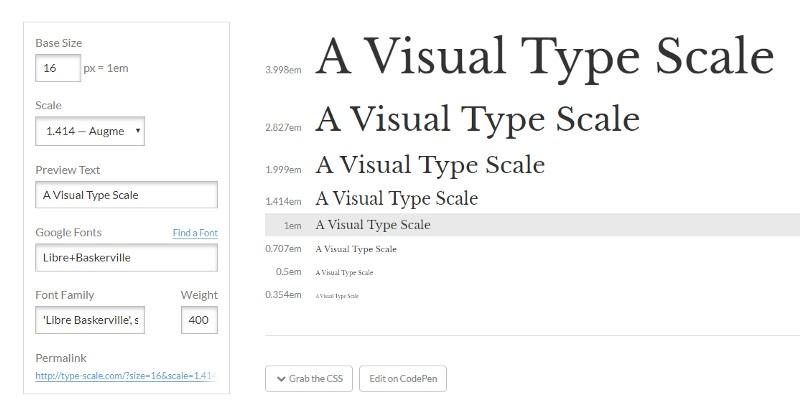Open the Find a Font link
800x402 pixels.
pos(195,233)
